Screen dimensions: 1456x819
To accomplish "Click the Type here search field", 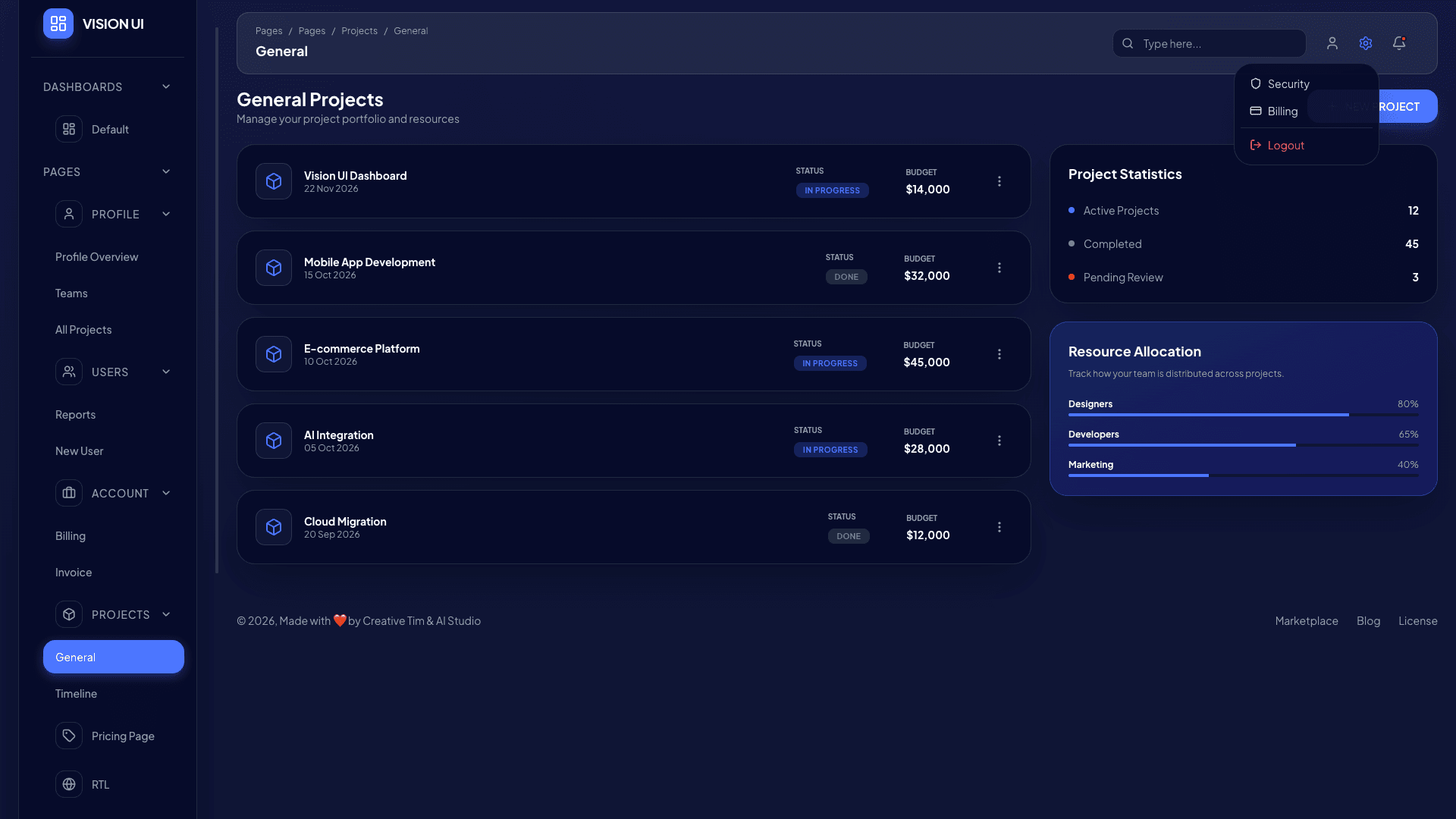I will [1209, 43].
